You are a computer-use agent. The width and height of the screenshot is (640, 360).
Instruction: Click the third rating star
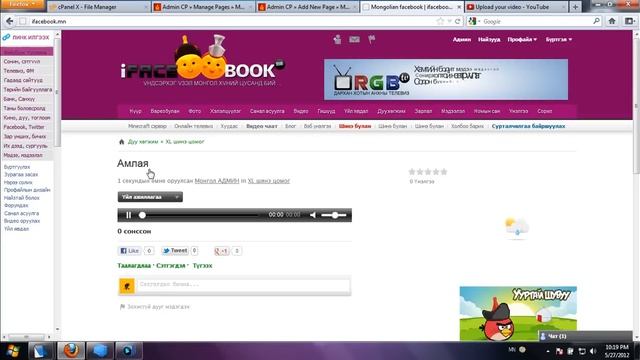428,172
